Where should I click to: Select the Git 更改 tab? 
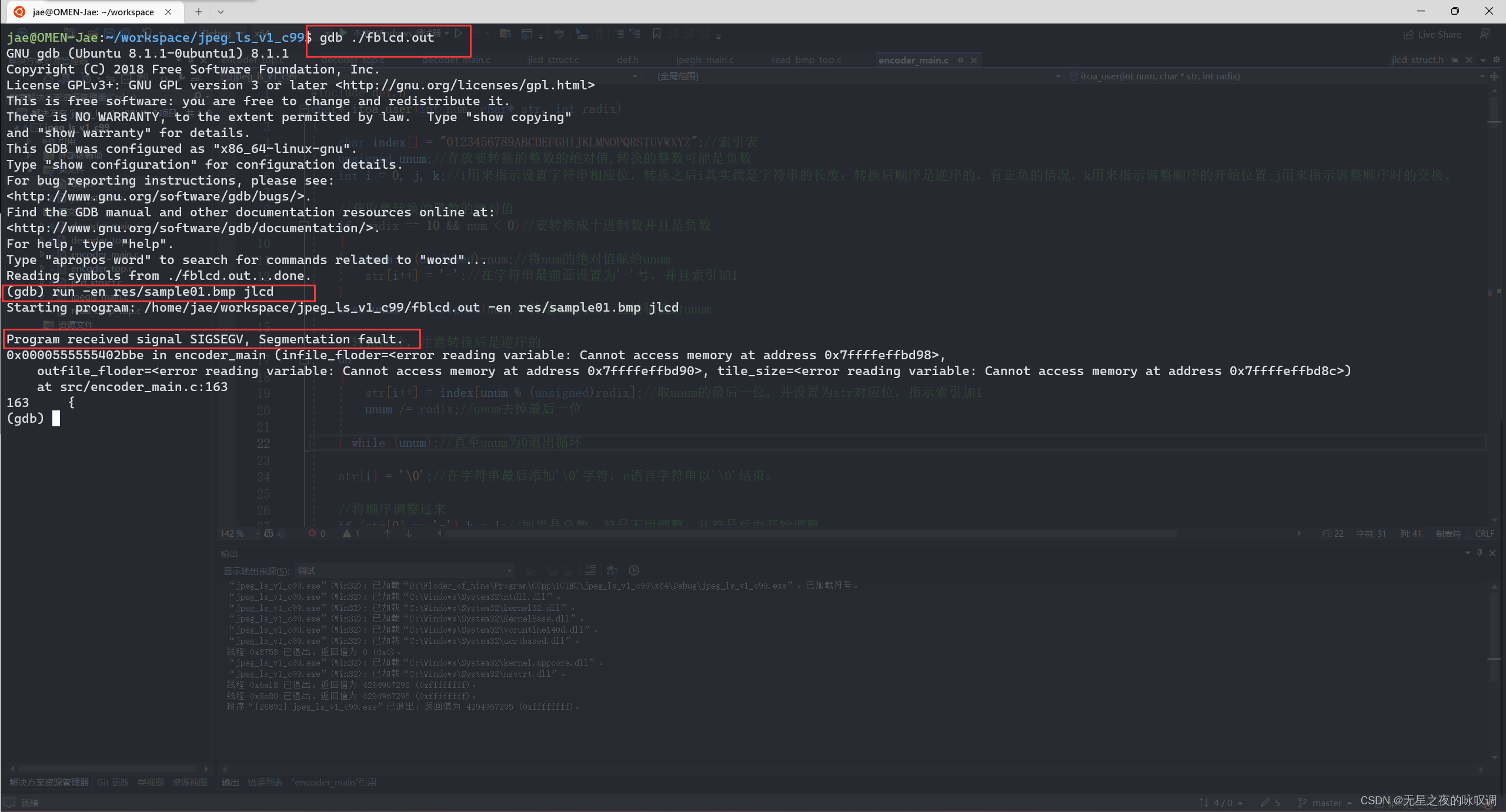click(113, 783)
